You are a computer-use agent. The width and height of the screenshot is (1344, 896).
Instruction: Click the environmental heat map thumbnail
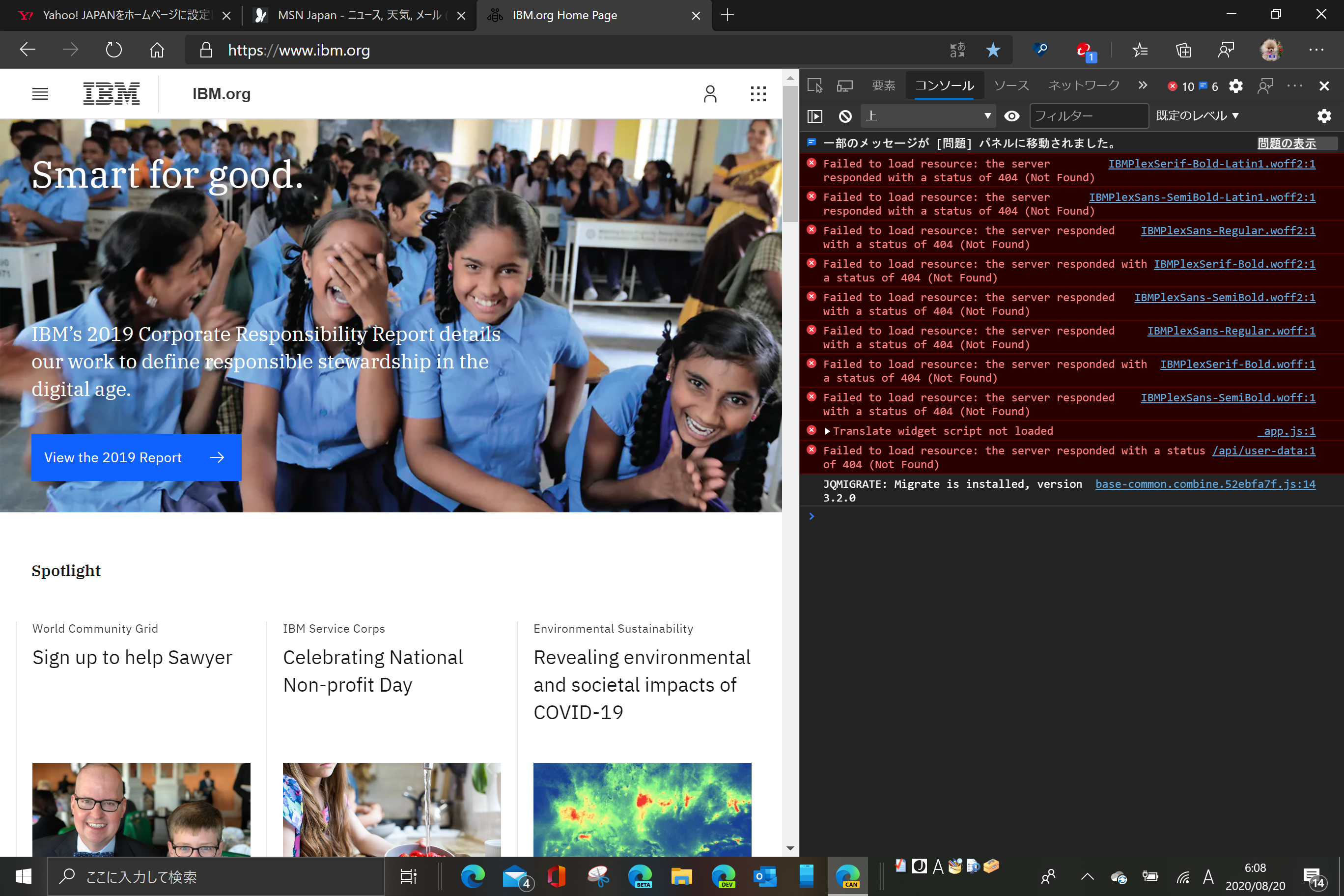643,809
